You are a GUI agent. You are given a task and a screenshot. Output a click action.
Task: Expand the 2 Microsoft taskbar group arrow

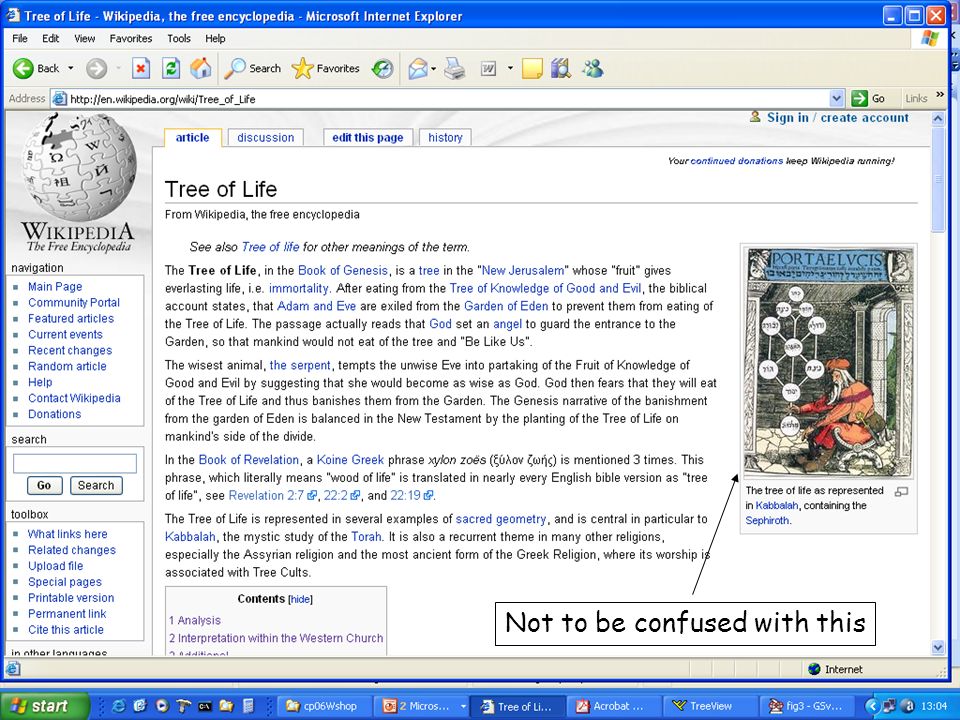tap(463, 706)
